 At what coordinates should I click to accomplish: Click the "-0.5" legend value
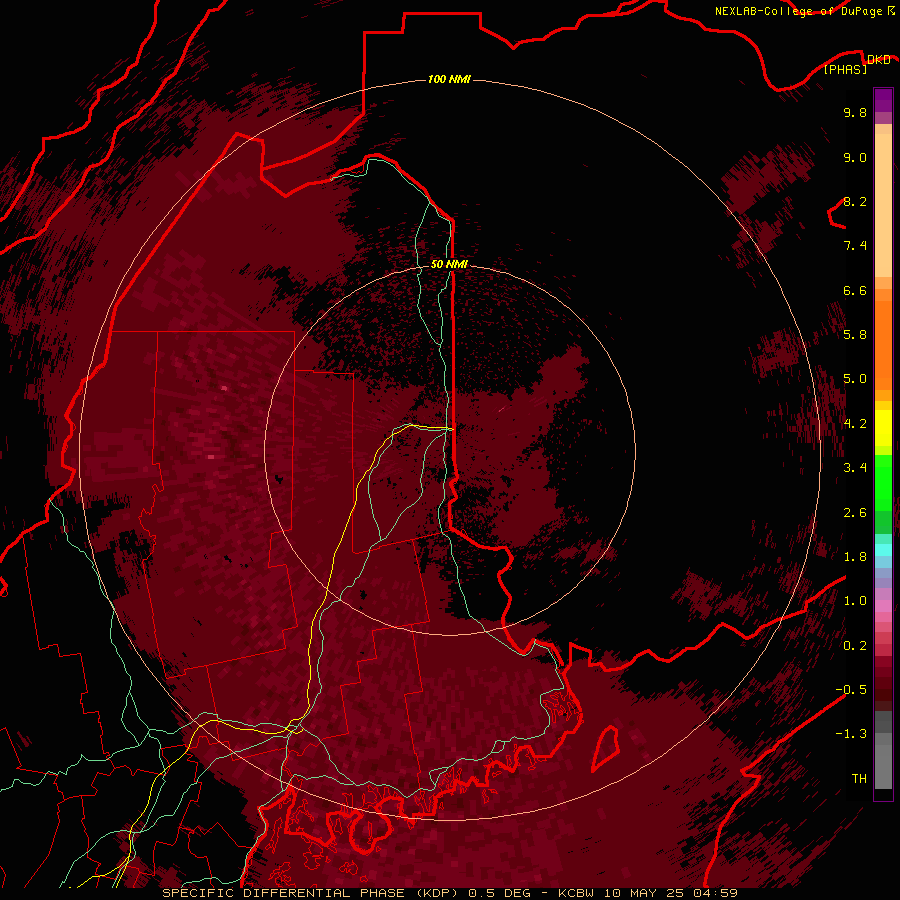click(x=851, y=690)
